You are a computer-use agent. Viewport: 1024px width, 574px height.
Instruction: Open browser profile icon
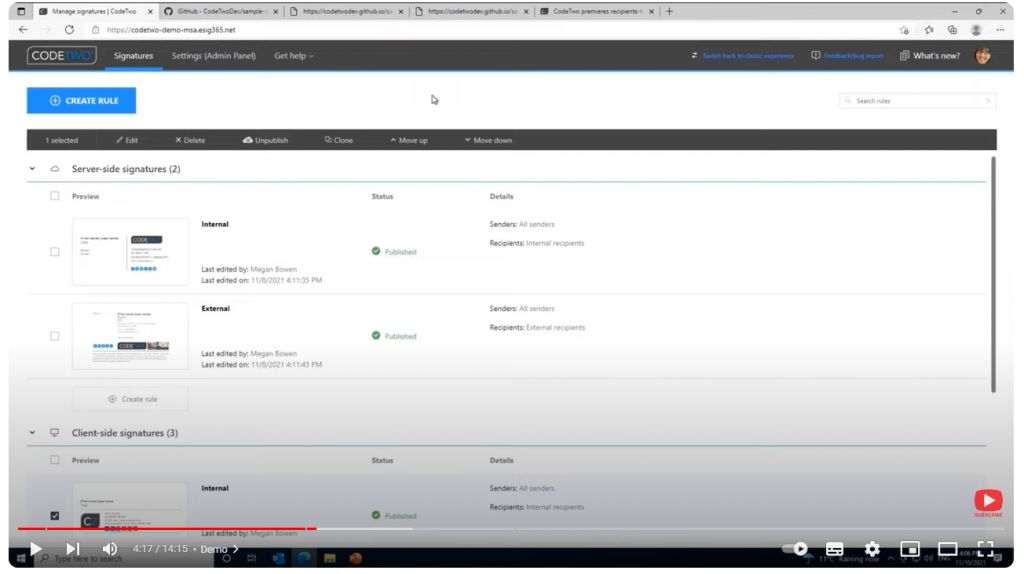pos(976,30)
